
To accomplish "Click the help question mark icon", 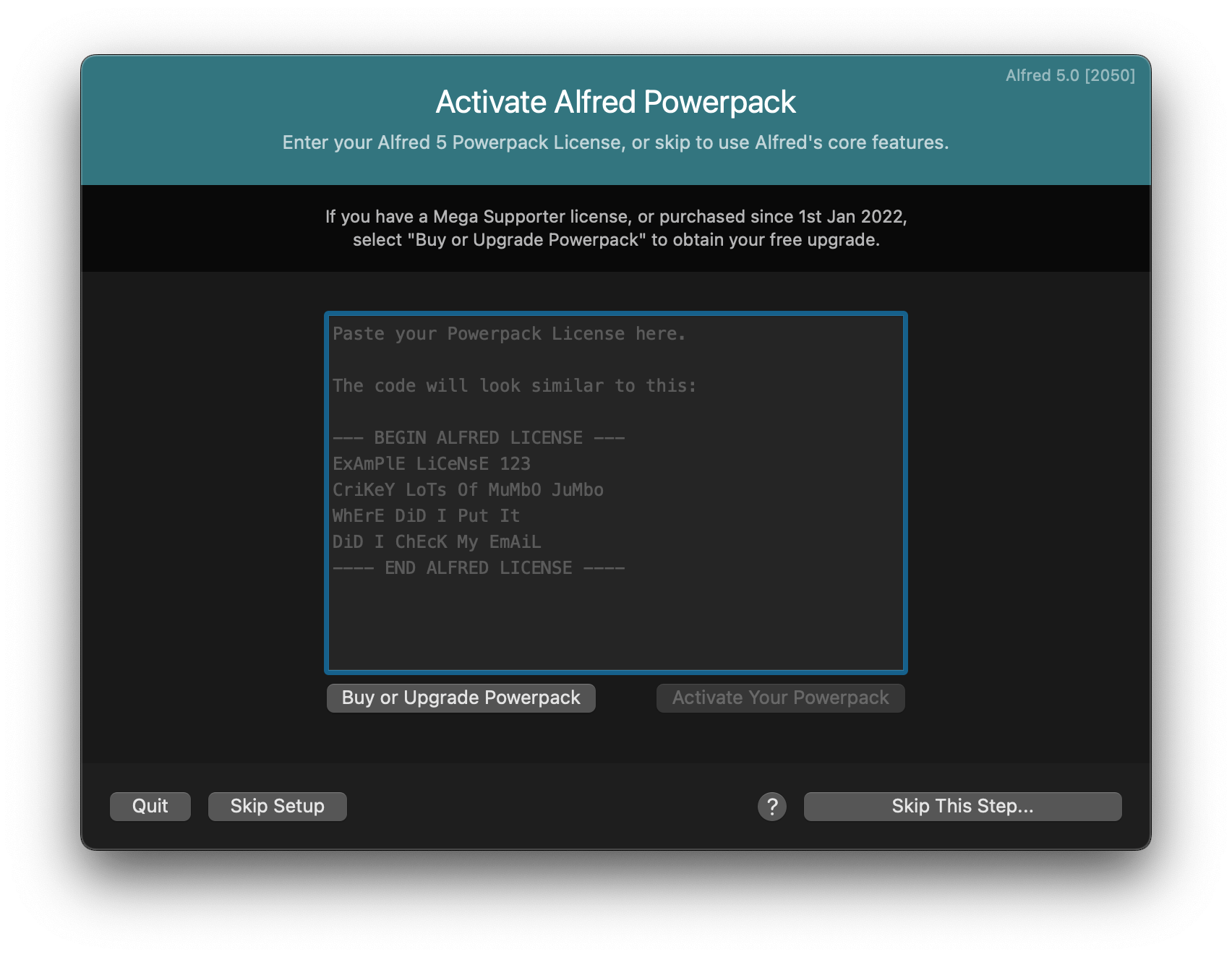I will [771, 806].
